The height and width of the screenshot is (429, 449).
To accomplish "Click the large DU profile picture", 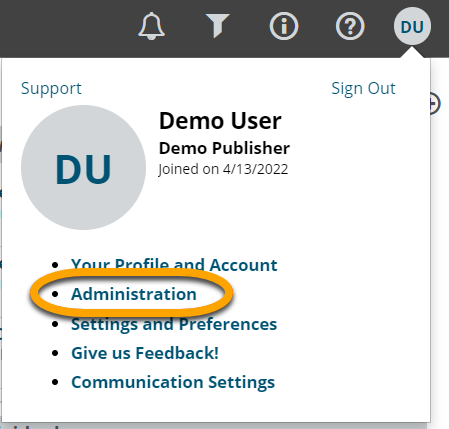I will (83, 168).
